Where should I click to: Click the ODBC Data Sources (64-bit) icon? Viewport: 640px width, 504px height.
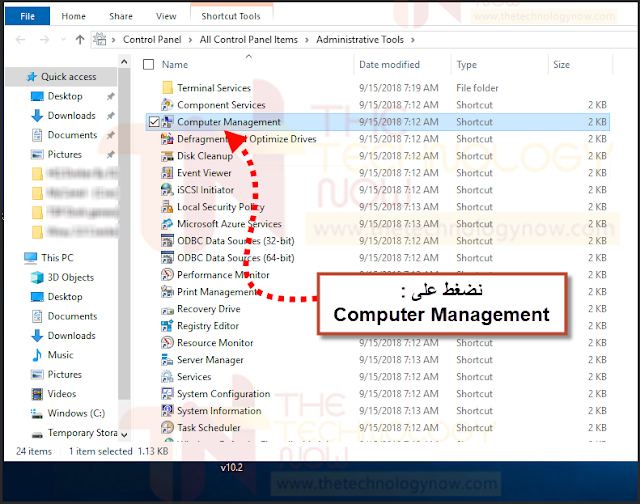[167, 258]
